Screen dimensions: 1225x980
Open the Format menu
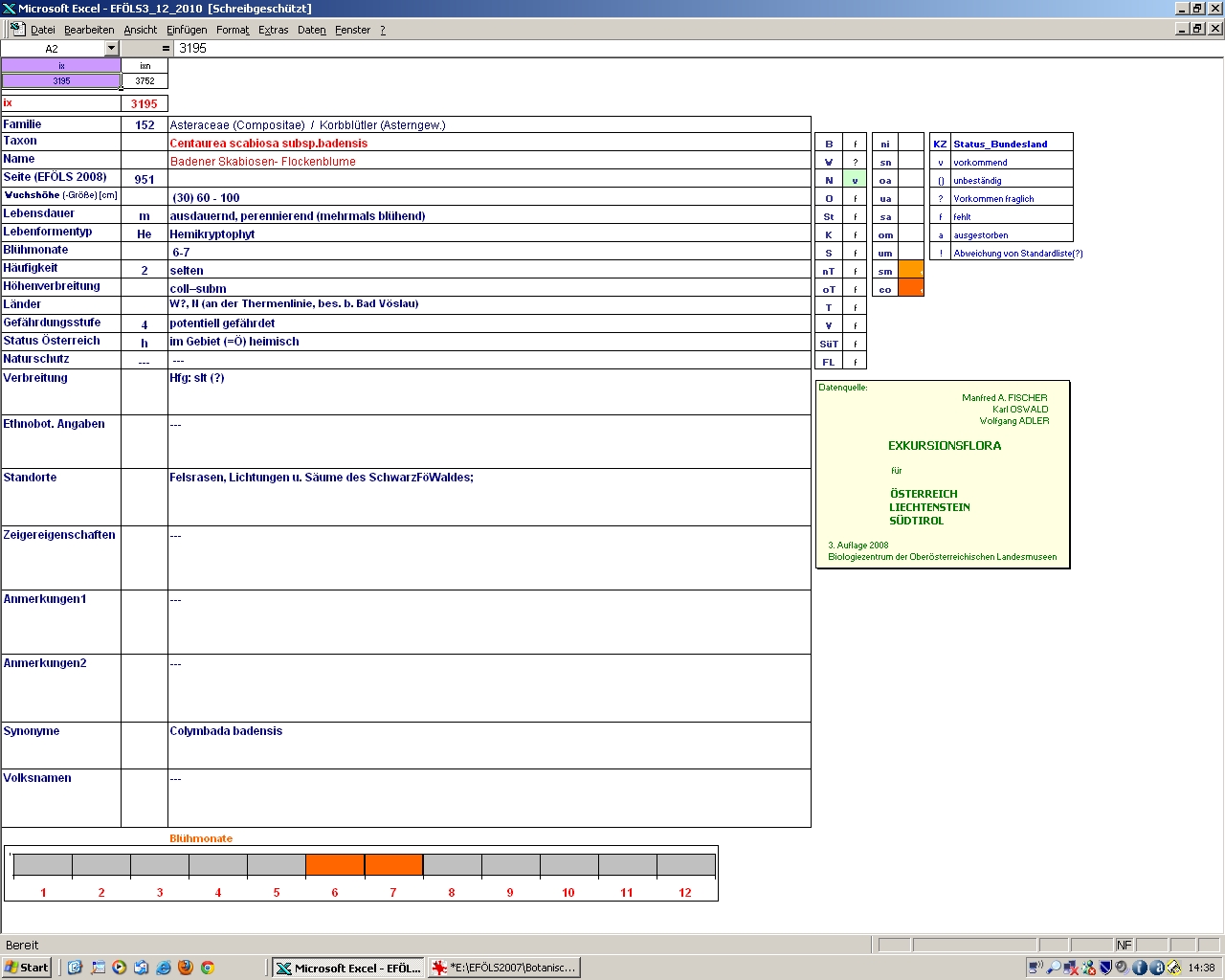[x=233, y=30]
